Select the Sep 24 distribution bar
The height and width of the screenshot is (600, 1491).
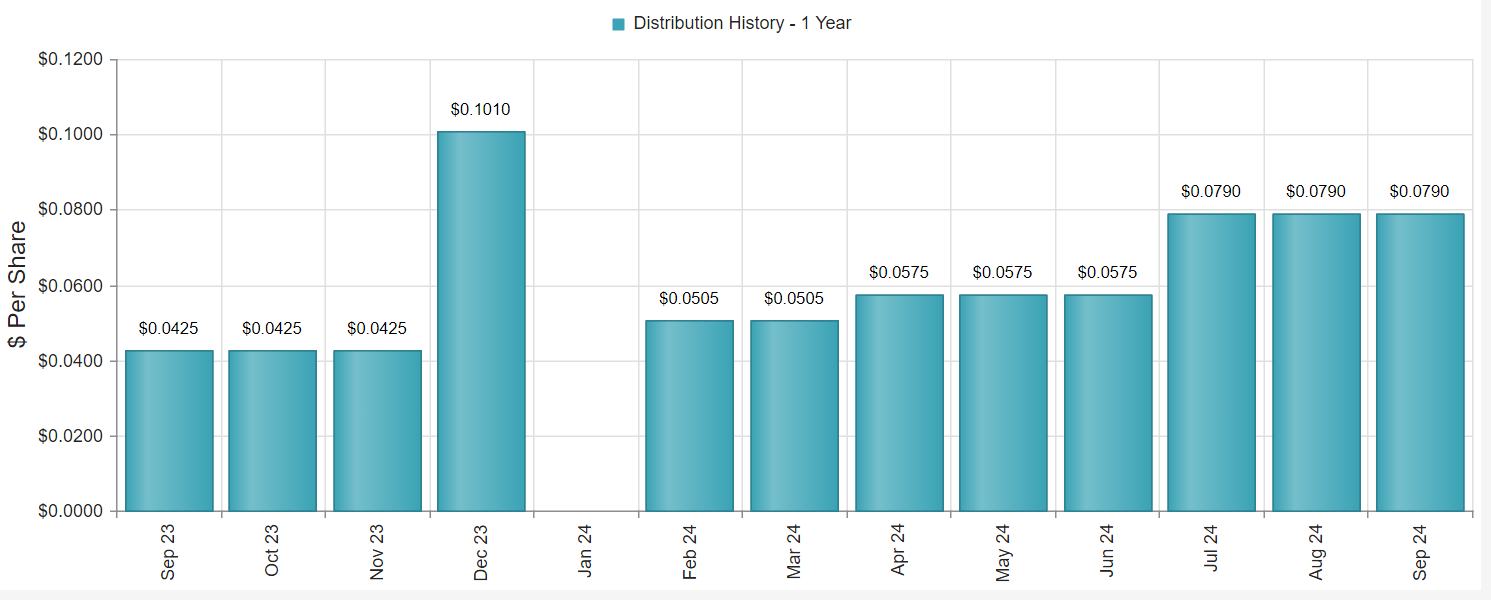point(1420,362)
